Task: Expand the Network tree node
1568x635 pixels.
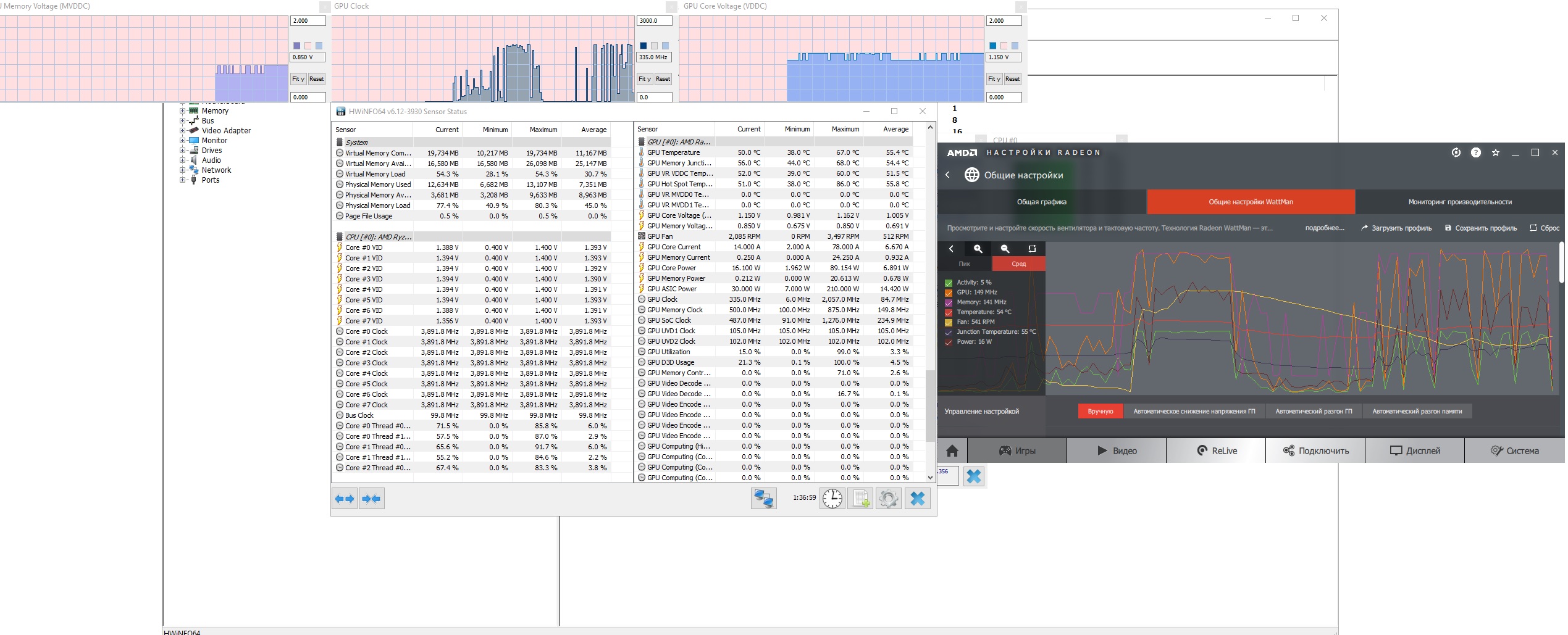Action: tap(183, 170)
